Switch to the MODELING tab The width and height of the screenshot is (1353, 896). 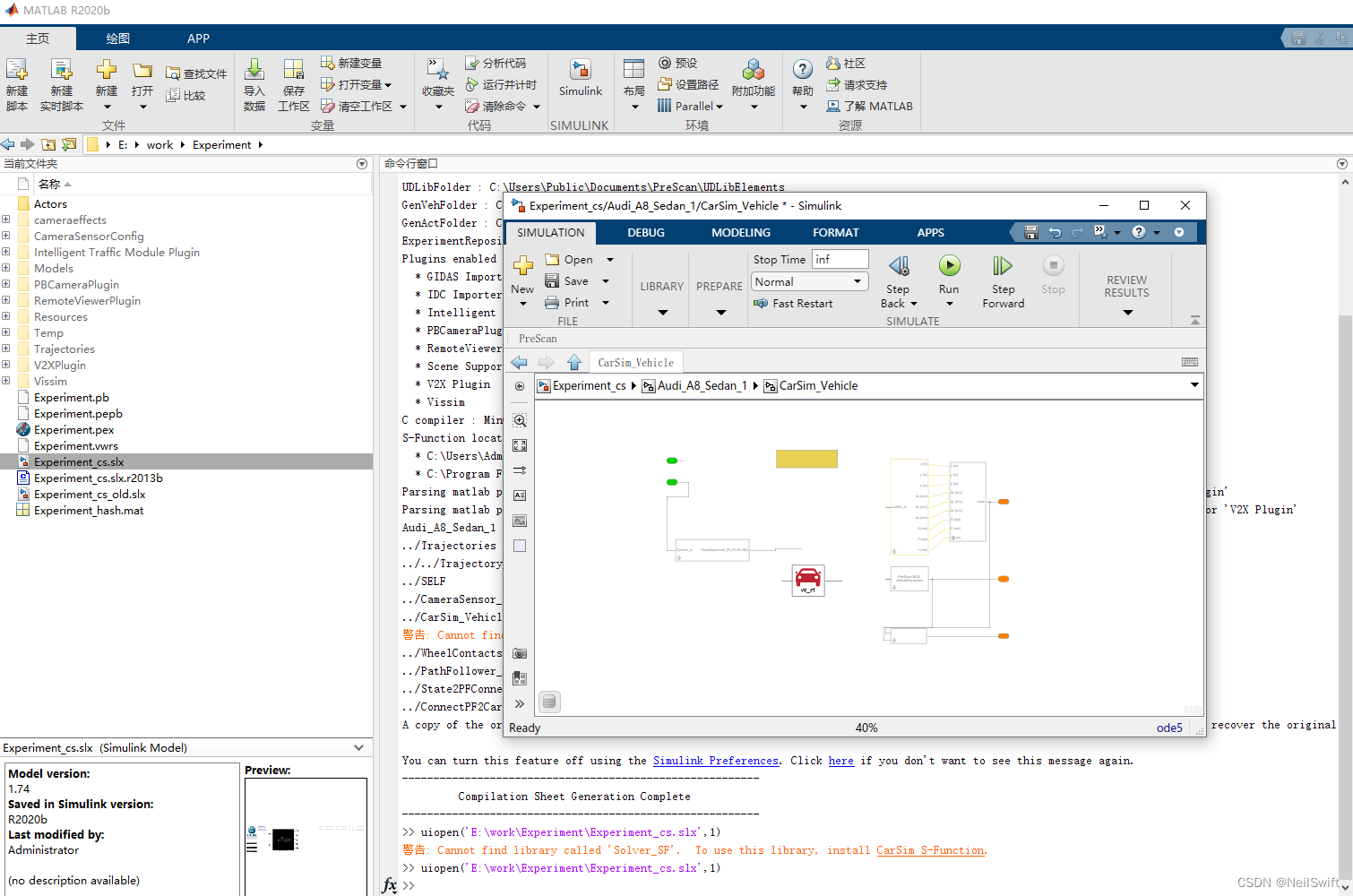pos(741,232)
